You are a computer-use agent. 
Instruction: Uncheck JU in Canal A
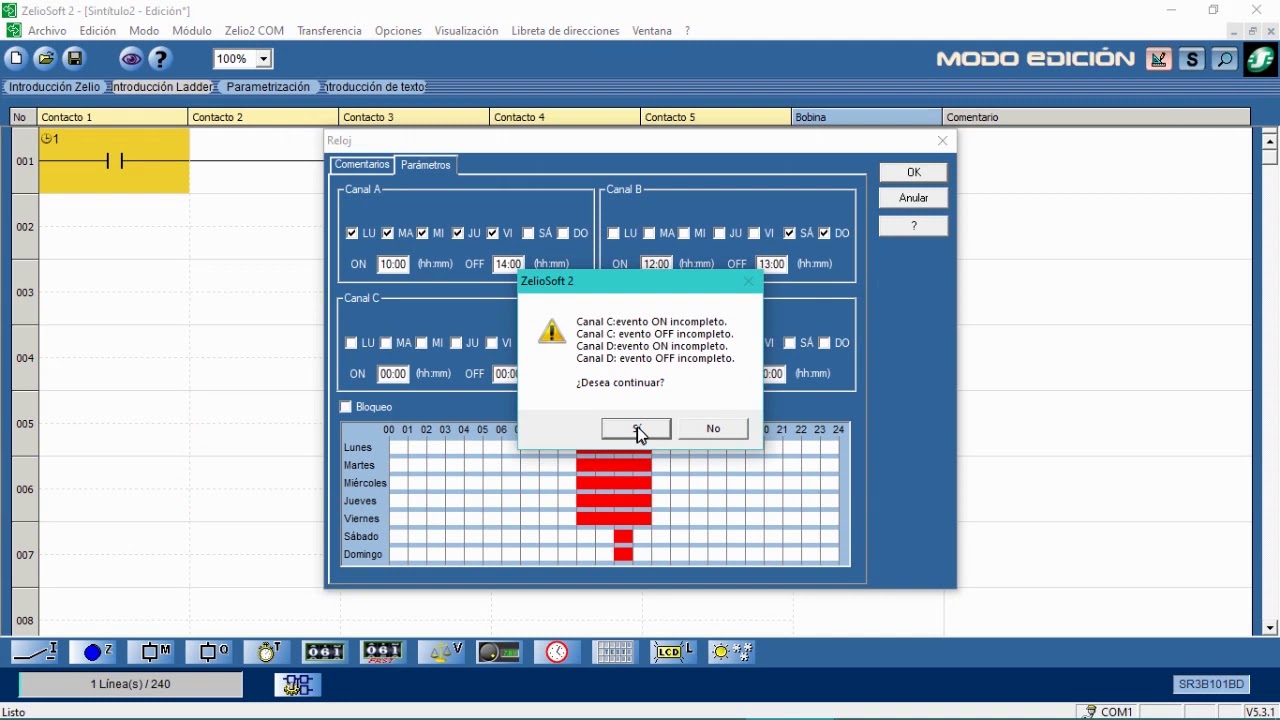pyautogui.click(x=457, y=233)
